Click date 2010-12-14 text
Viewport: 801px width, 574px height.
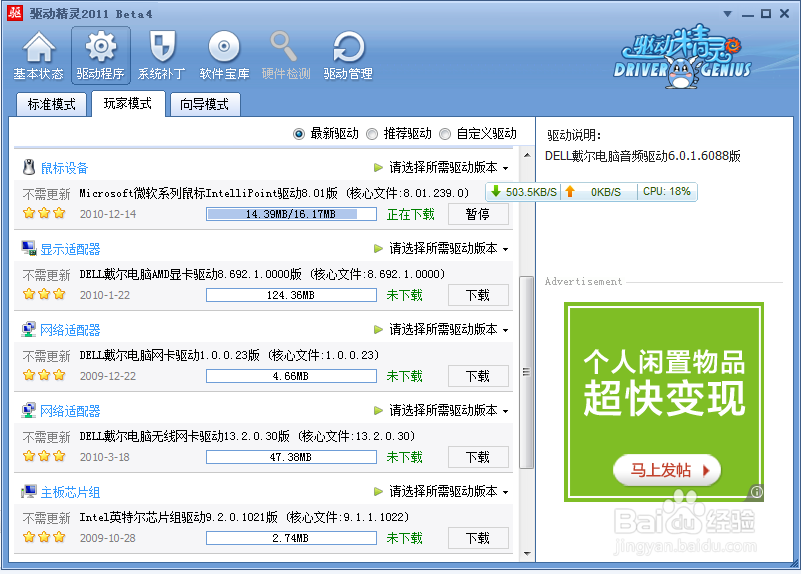(x=108, y=214)
